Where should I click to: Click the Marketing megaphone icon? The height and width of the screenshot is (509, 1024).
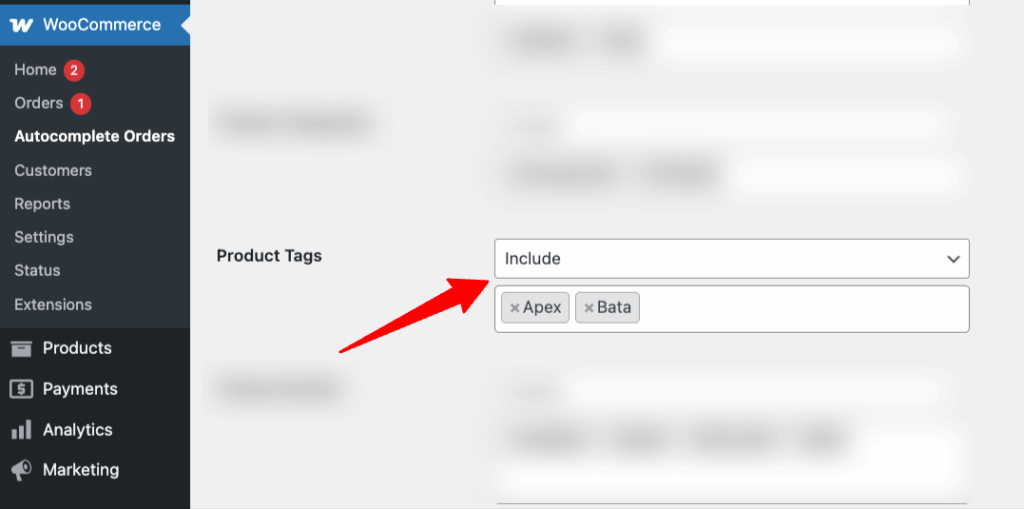click(21, 470)
